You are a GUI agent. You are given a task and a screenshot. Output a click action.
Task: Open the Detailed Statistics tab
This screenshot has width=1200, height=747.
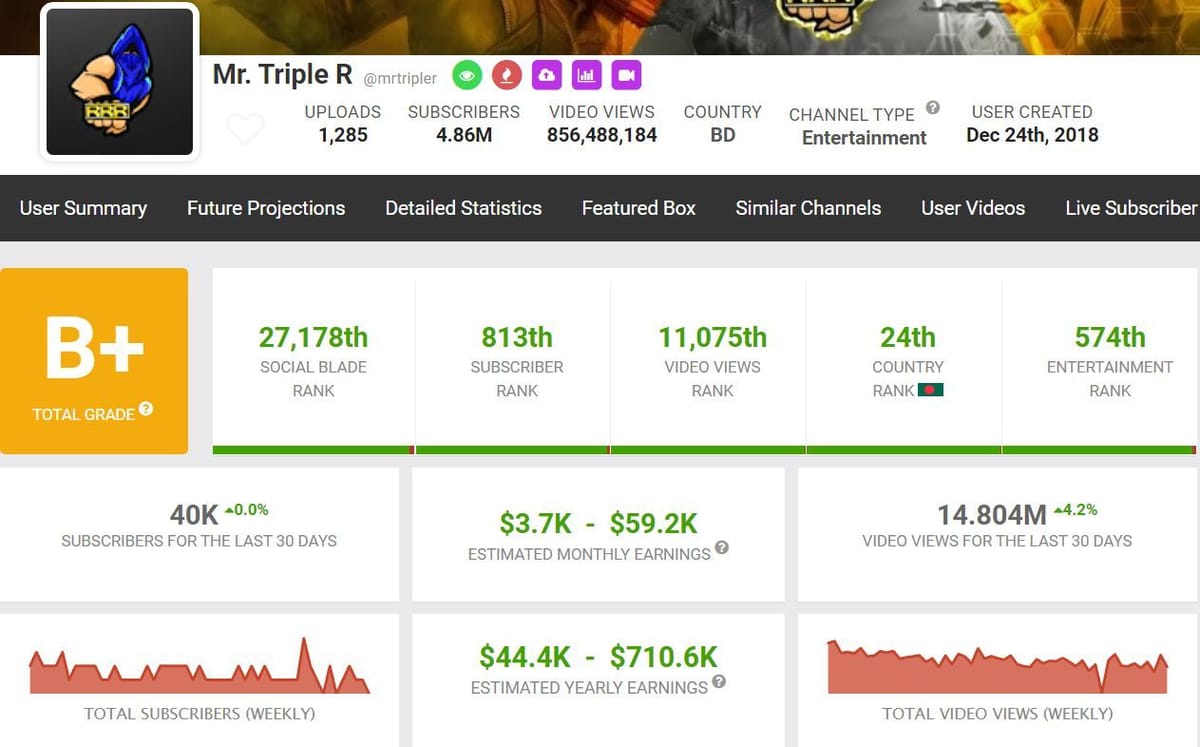463,208
